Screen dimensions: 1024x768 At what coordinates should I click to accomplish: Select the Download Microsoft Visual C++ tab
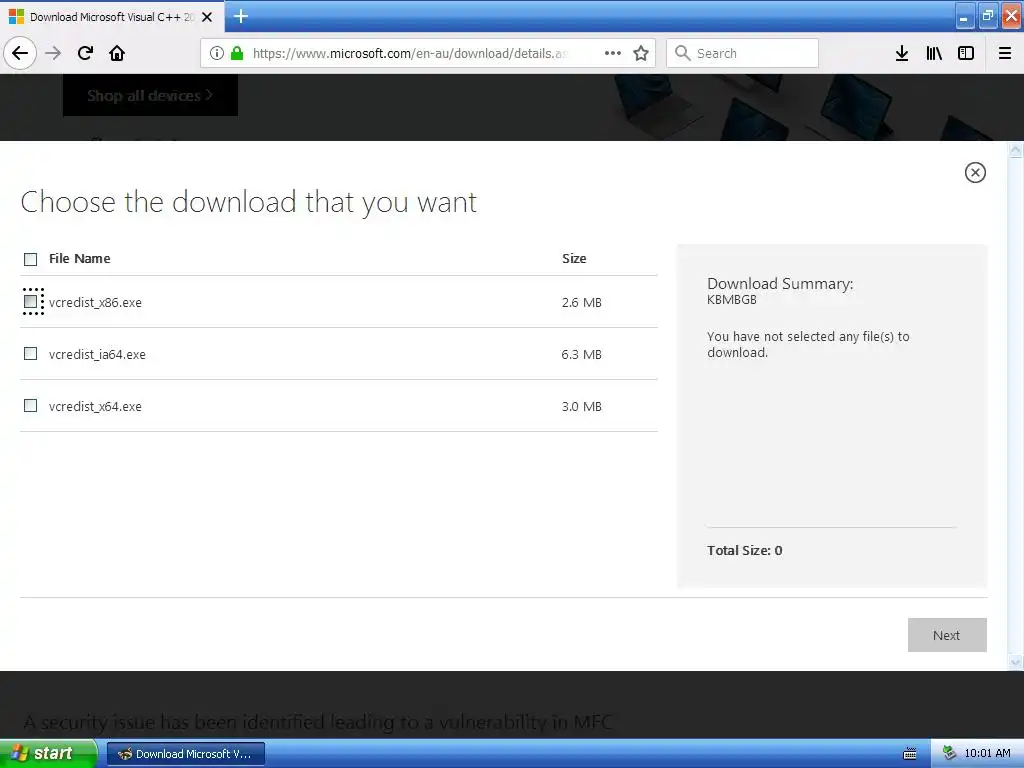(112, 17)
